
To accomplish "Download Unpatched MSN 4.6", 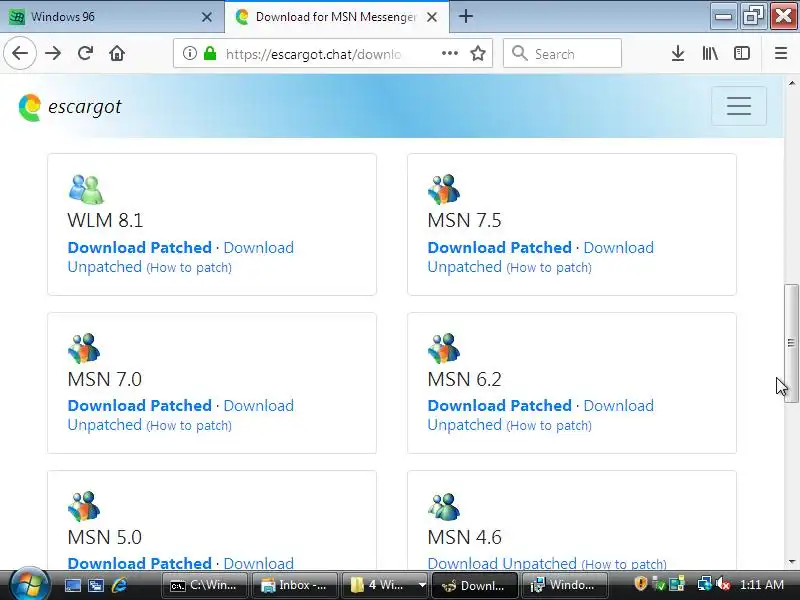I will click(x=502, y=563).
